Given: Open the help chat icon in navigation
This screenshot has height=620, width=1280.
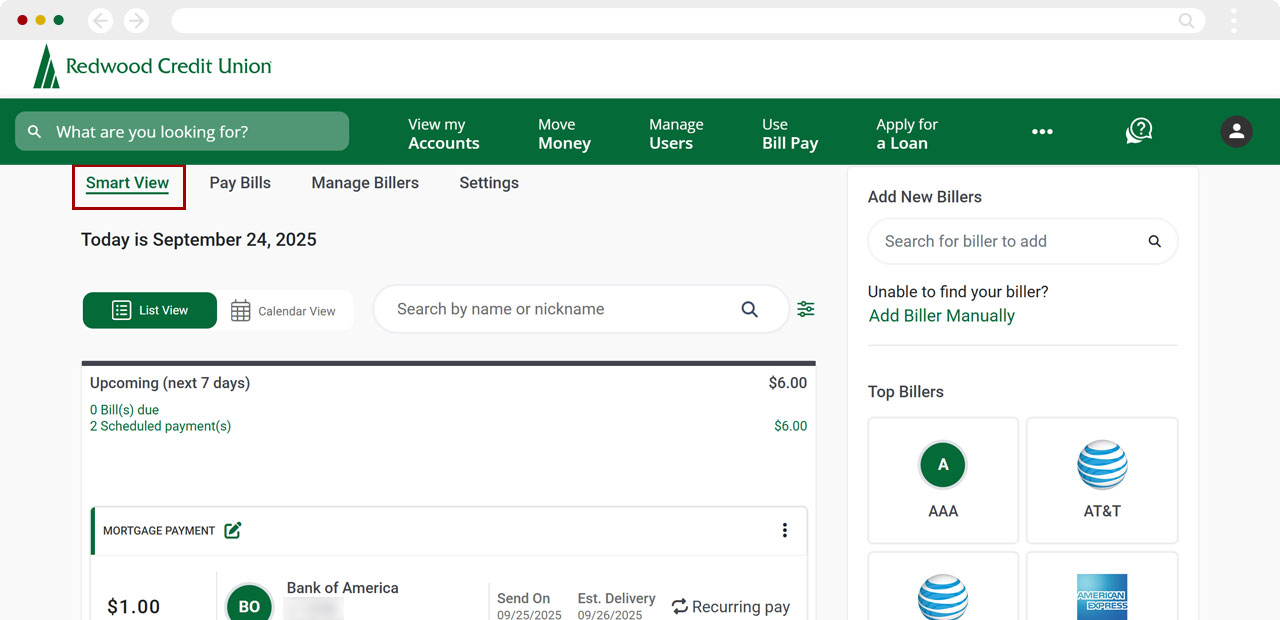Looking at the screenshot, I should (1138, 131).
